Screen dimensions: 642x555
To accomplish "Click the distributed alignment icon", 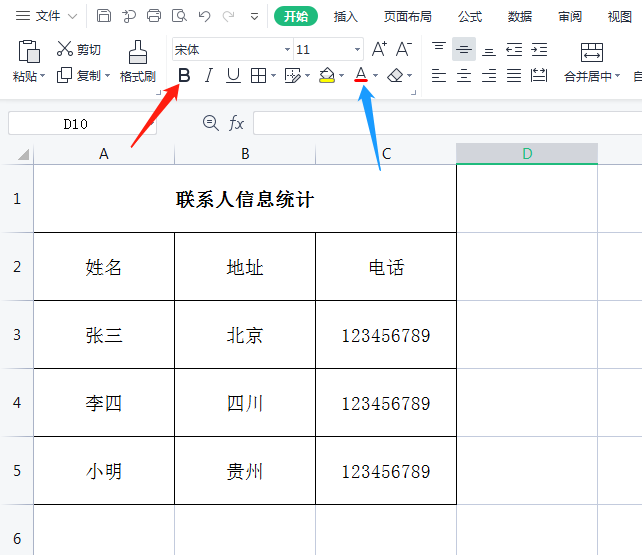I will click(x=539, y=75).
